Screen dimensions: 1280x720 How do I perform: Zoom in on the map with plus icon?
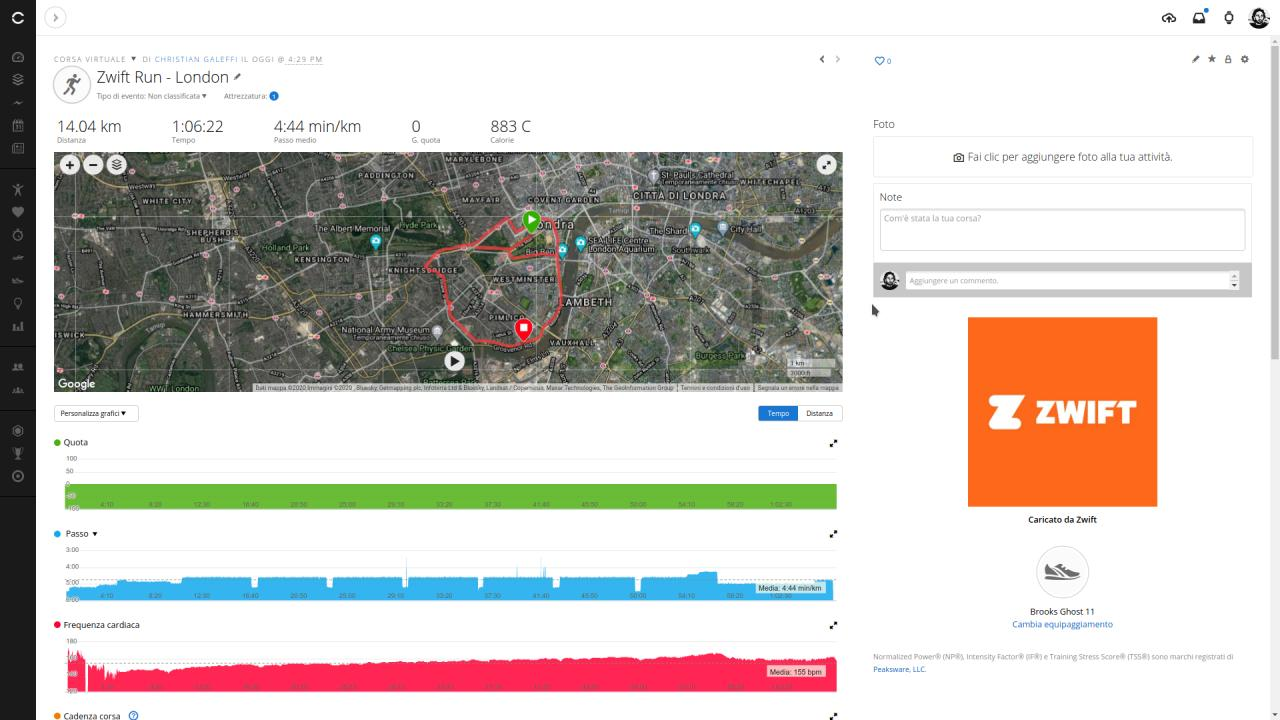pyautogui.click(x=69, y=164)
